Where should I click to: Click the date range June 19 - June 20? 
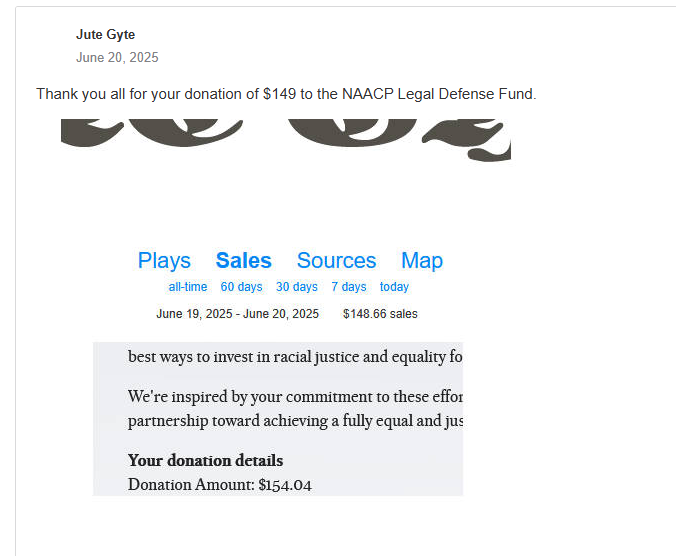(x=238, y=314)
